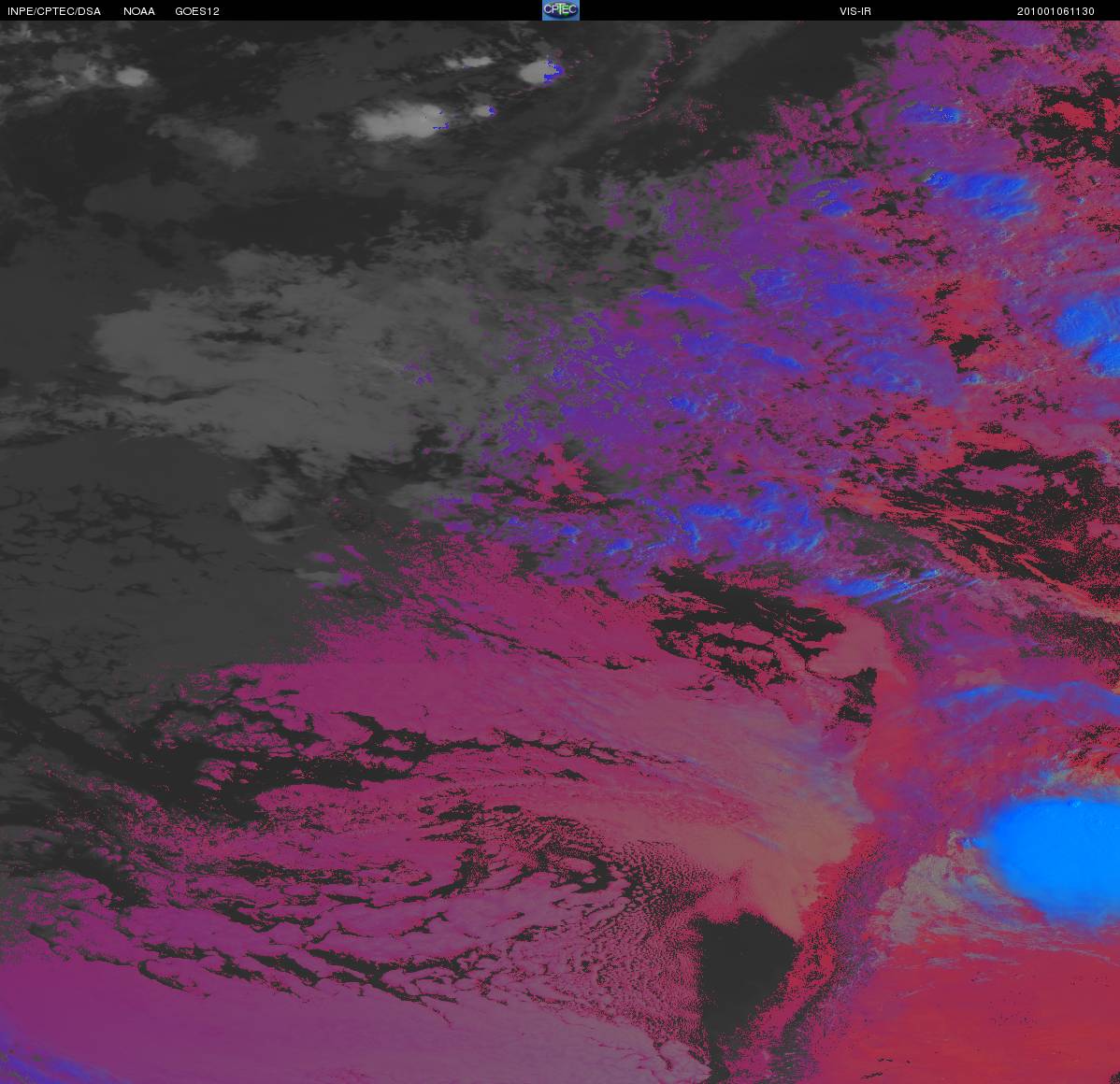
Task: Click the NOAA label in the header
Action: [x=139, y=11]
